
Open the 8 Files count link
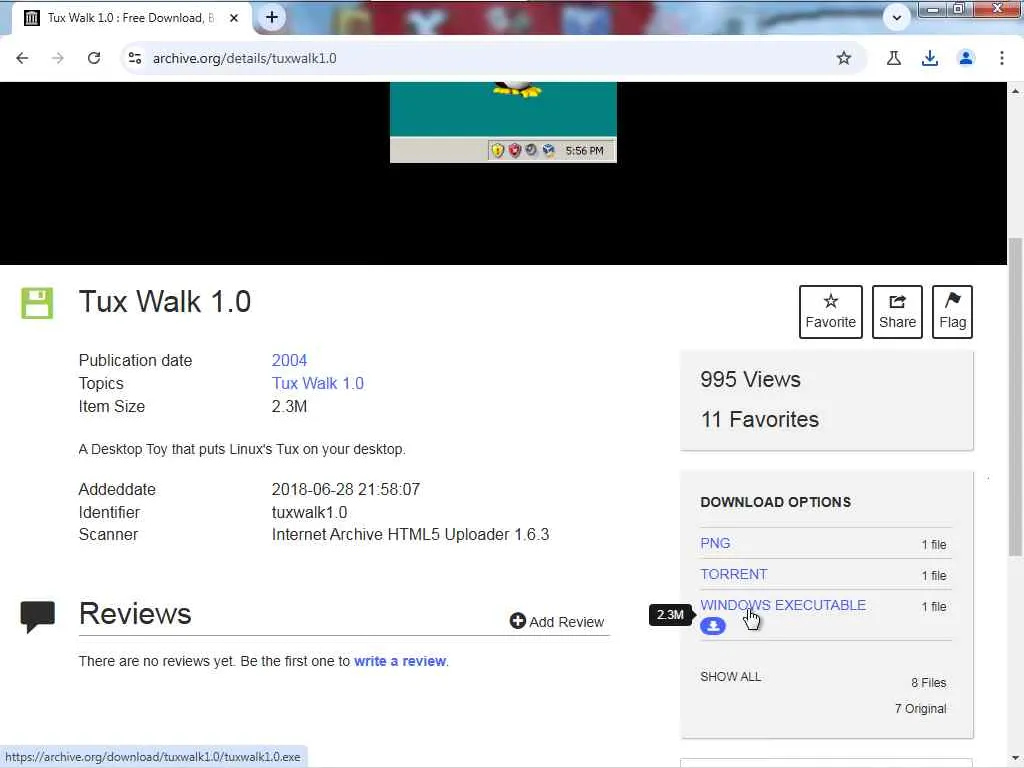929,682
